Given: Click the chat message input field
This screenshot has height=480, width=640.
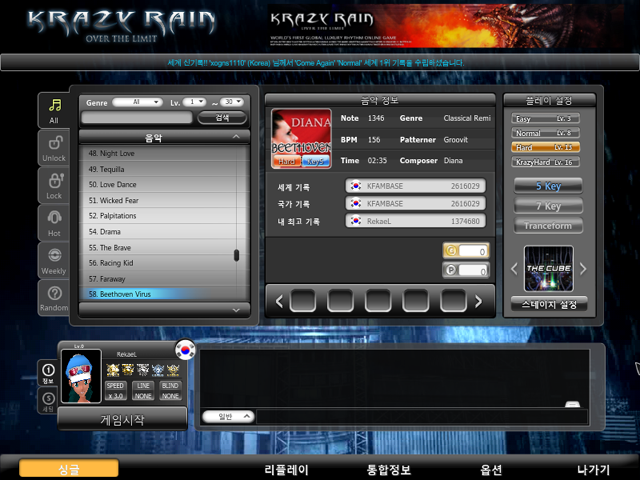Looking at the screenshot, I should coord(422,417).
